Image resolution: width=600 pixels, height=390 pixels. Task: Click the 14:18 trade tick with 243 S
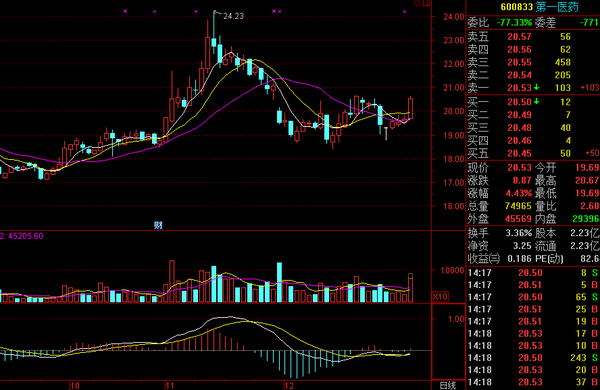[x=533, y=357]
